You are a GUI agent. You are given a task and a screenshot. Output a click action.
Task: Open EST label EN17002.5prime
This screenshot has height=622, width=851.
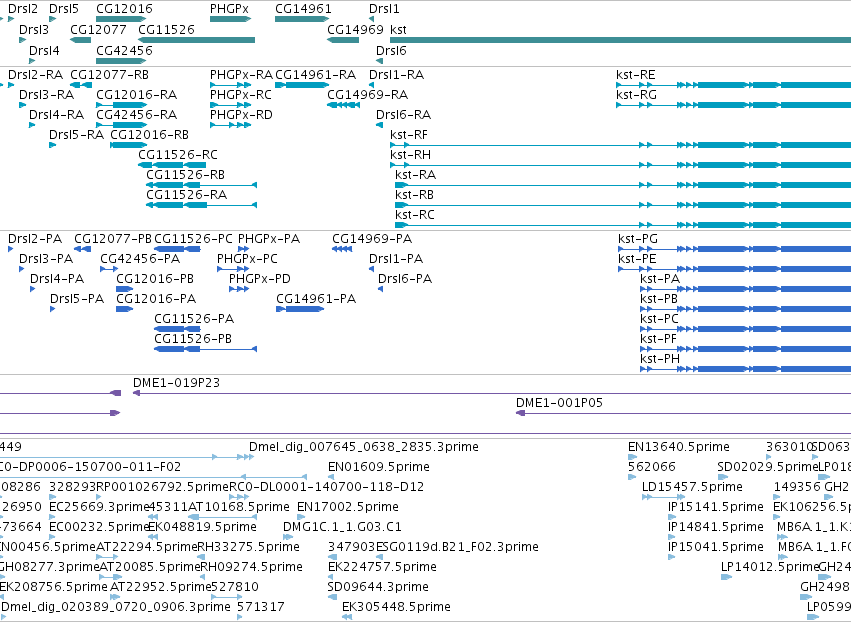coord(348,507)
